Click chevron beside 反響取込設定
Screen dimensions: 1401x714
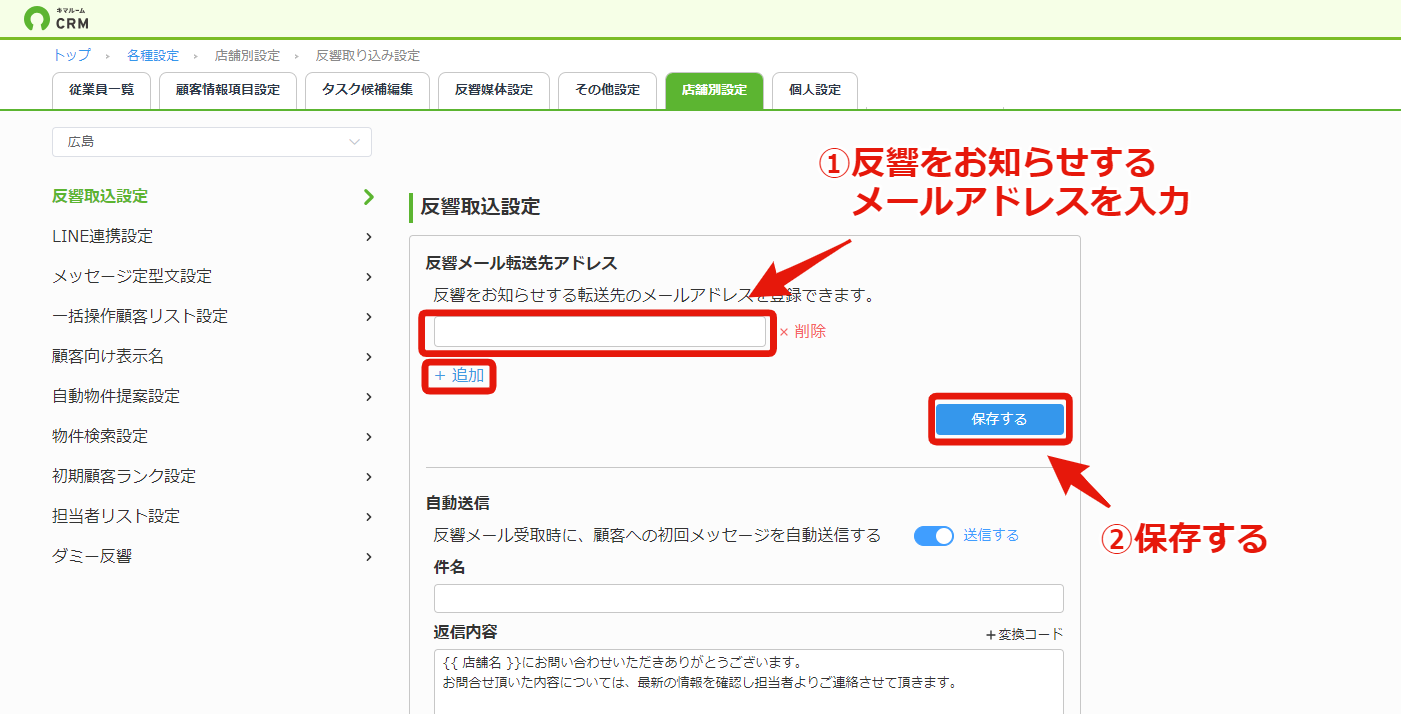click(x=369, y=196)
